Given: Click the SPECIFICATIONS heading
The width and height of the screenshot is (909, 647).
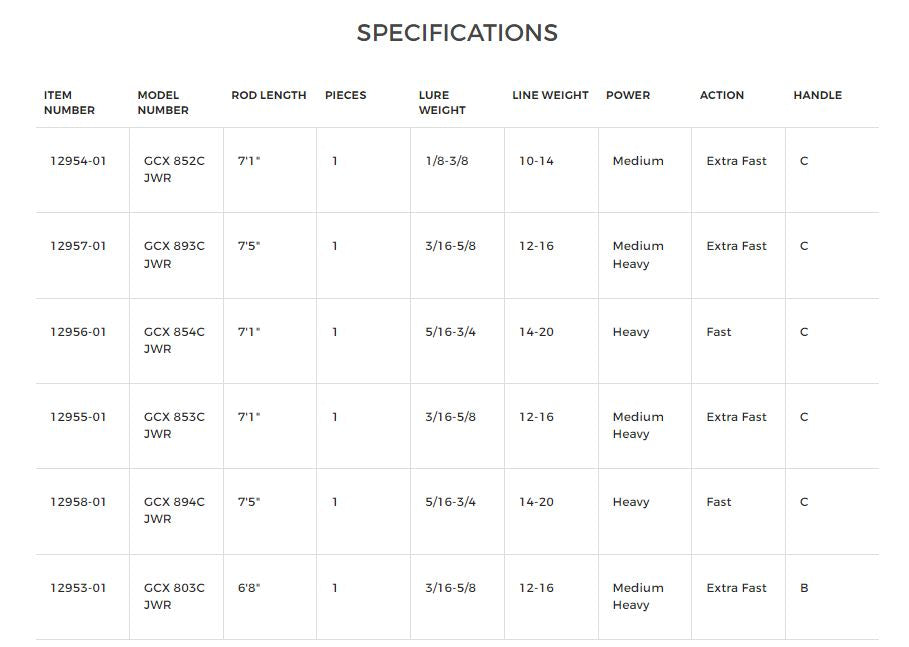Looking at the screenshot, I should [457, 33].
